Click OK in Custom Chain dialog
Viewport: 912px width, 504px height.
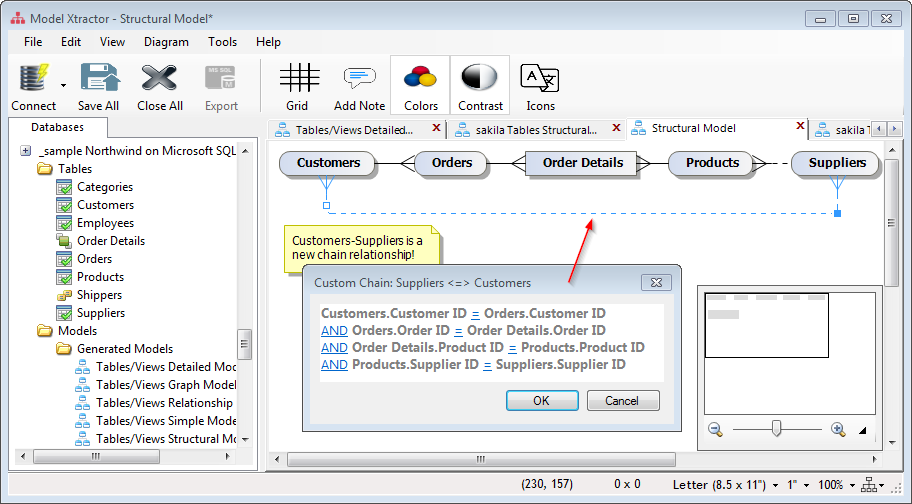click(542, 401)
